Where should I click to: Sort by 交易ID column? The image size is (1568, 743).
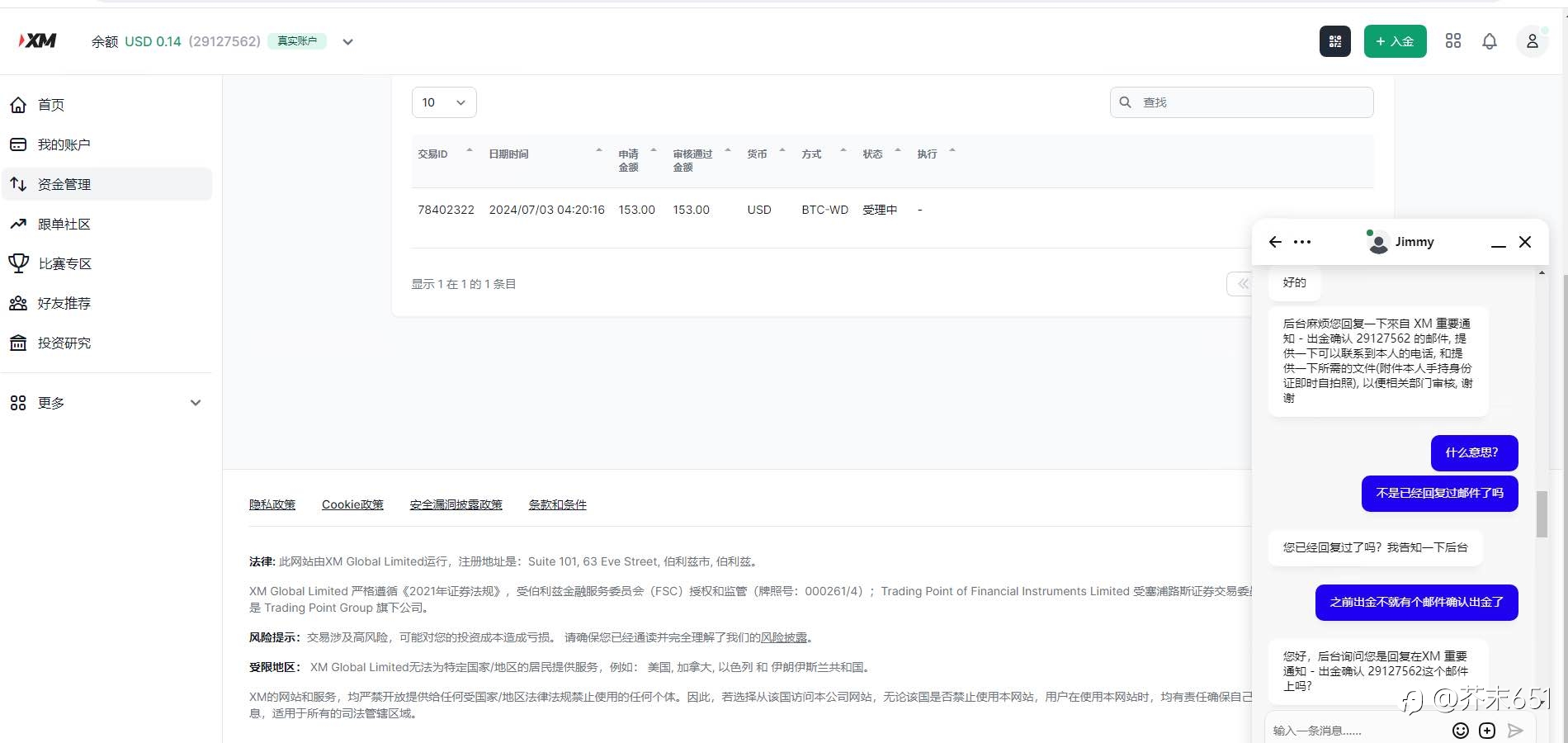point(445,154)
